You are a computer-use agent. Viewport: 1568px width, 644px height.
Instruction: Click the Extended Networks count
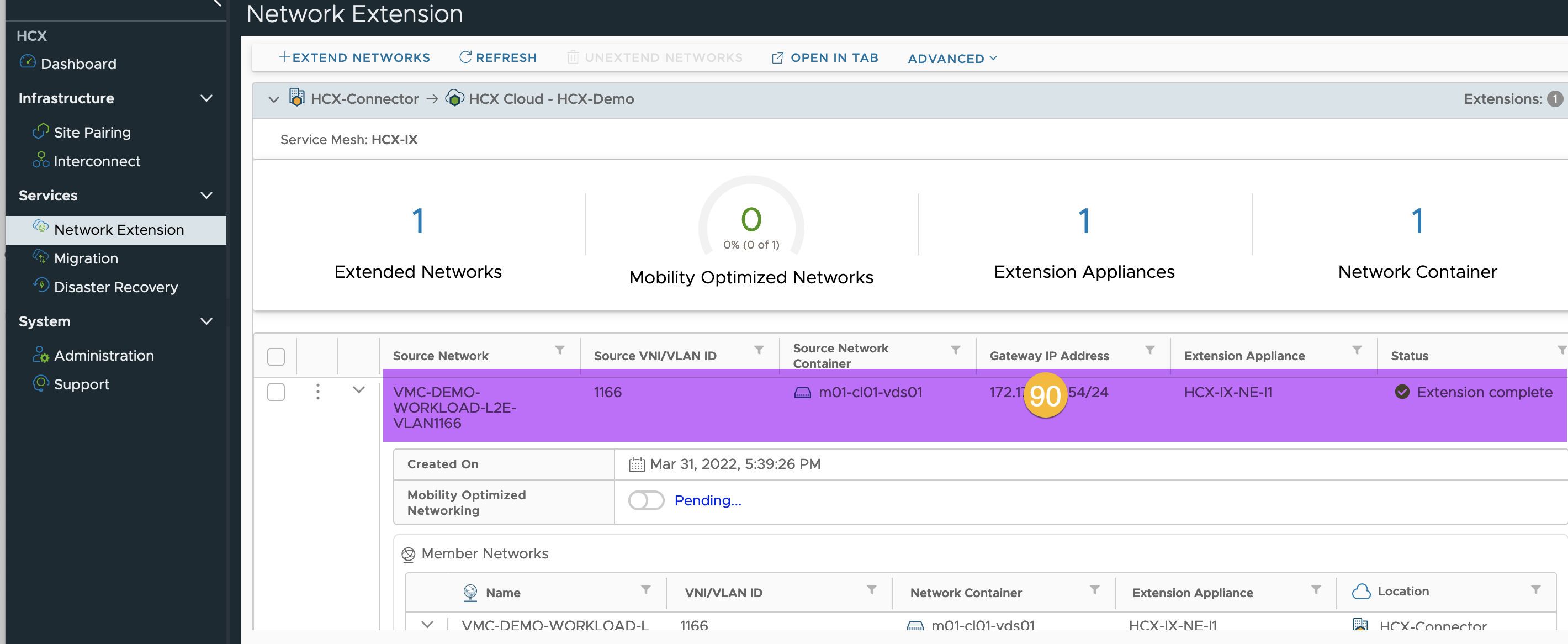(417, 220)
